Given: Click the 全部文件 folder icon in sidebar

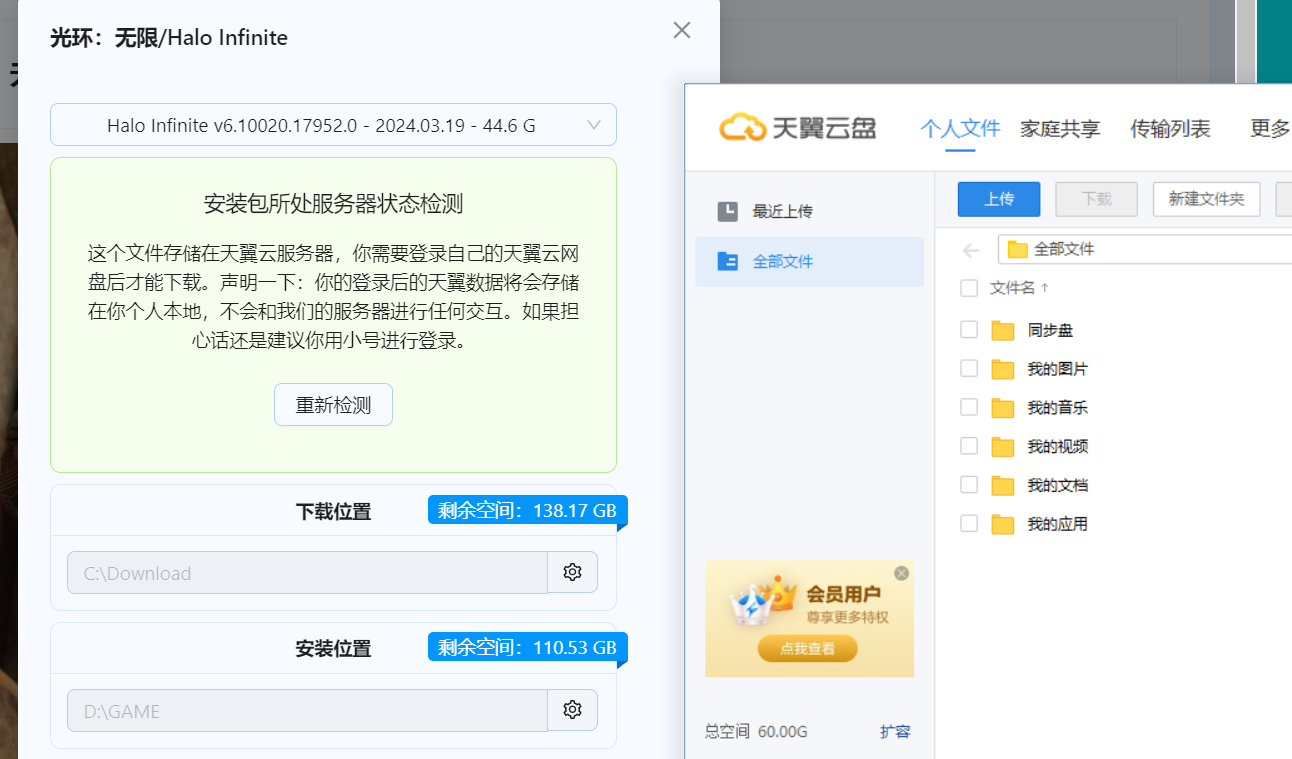Looking at the screenshot, I should point(728,261).
